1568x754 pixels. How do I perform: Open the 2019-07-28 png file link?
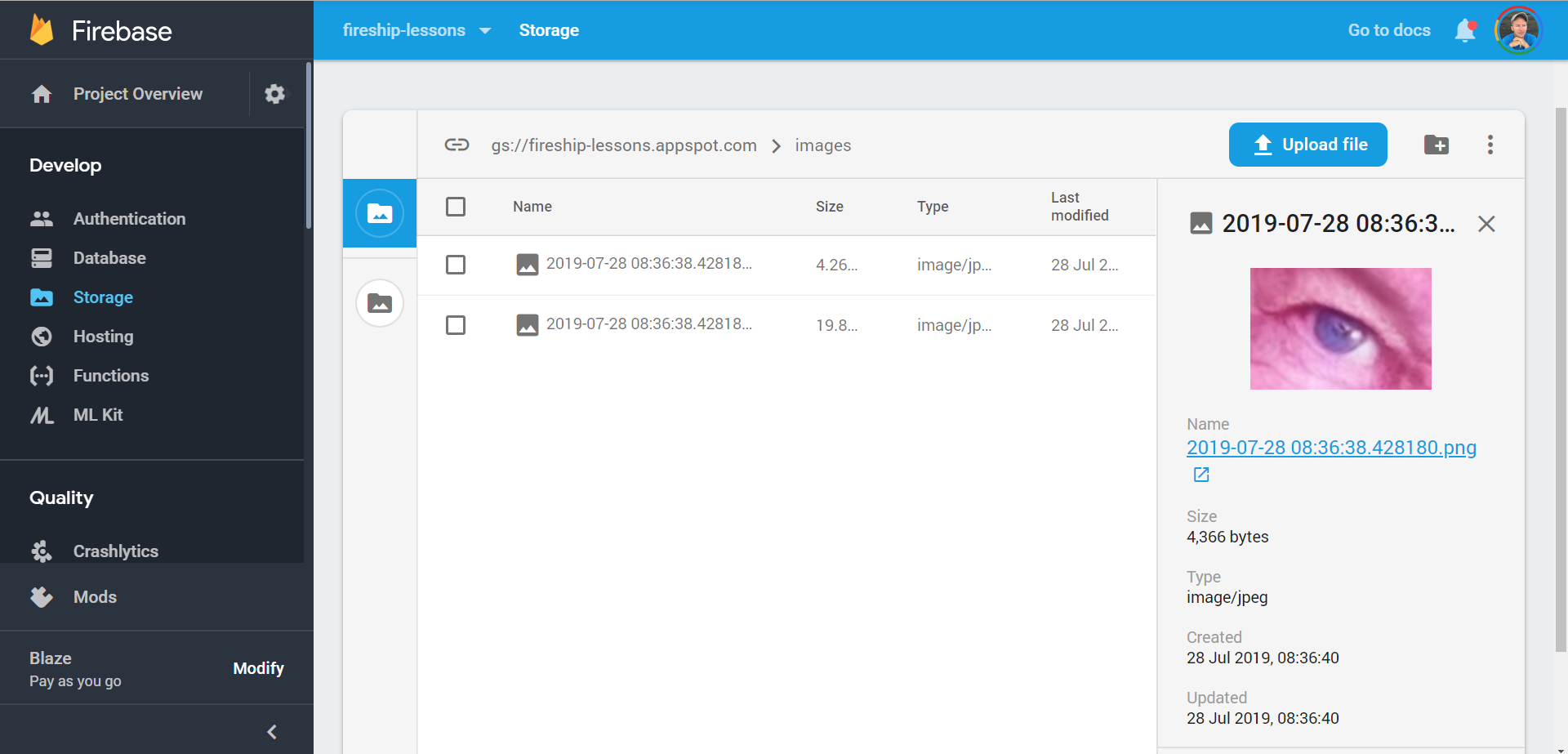pos(1331,448)
